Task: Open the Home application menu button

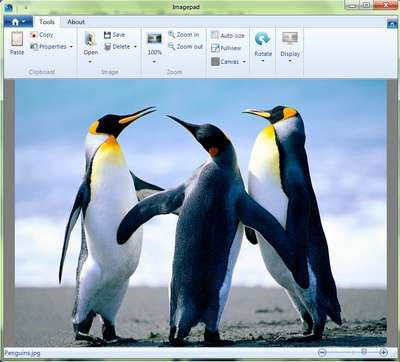Action: coord(18,22)
